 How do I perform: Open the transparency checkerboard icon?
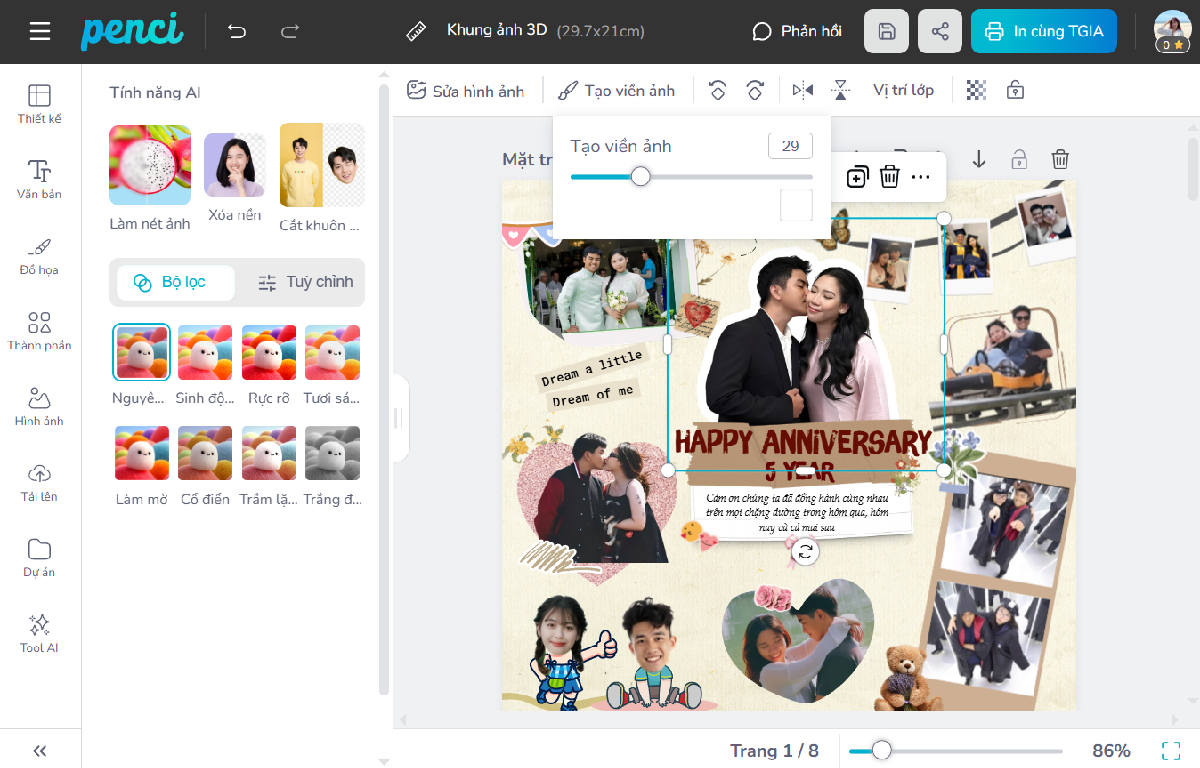[x=976, y=91]
